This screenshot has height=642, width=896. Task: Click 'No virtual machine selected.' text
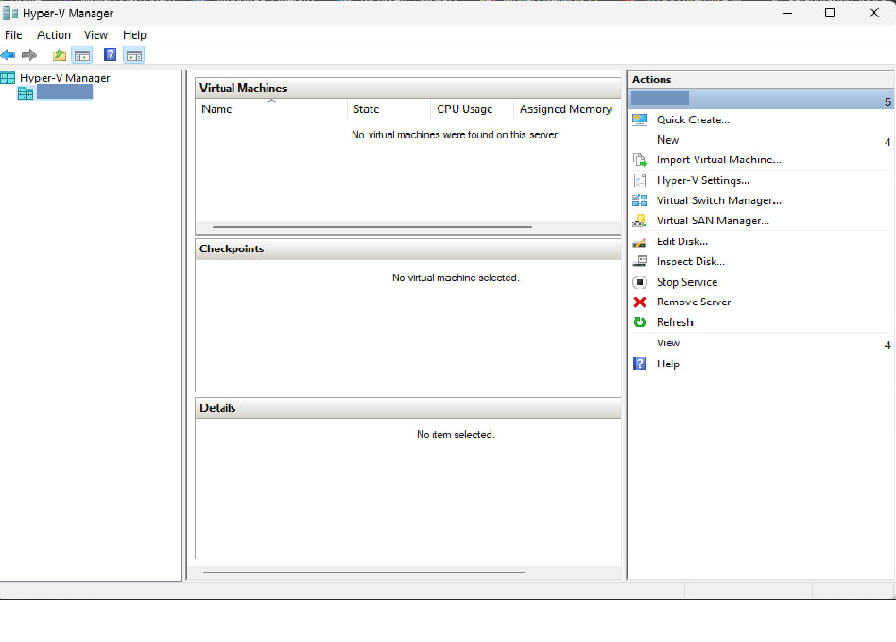click(455, 278)
